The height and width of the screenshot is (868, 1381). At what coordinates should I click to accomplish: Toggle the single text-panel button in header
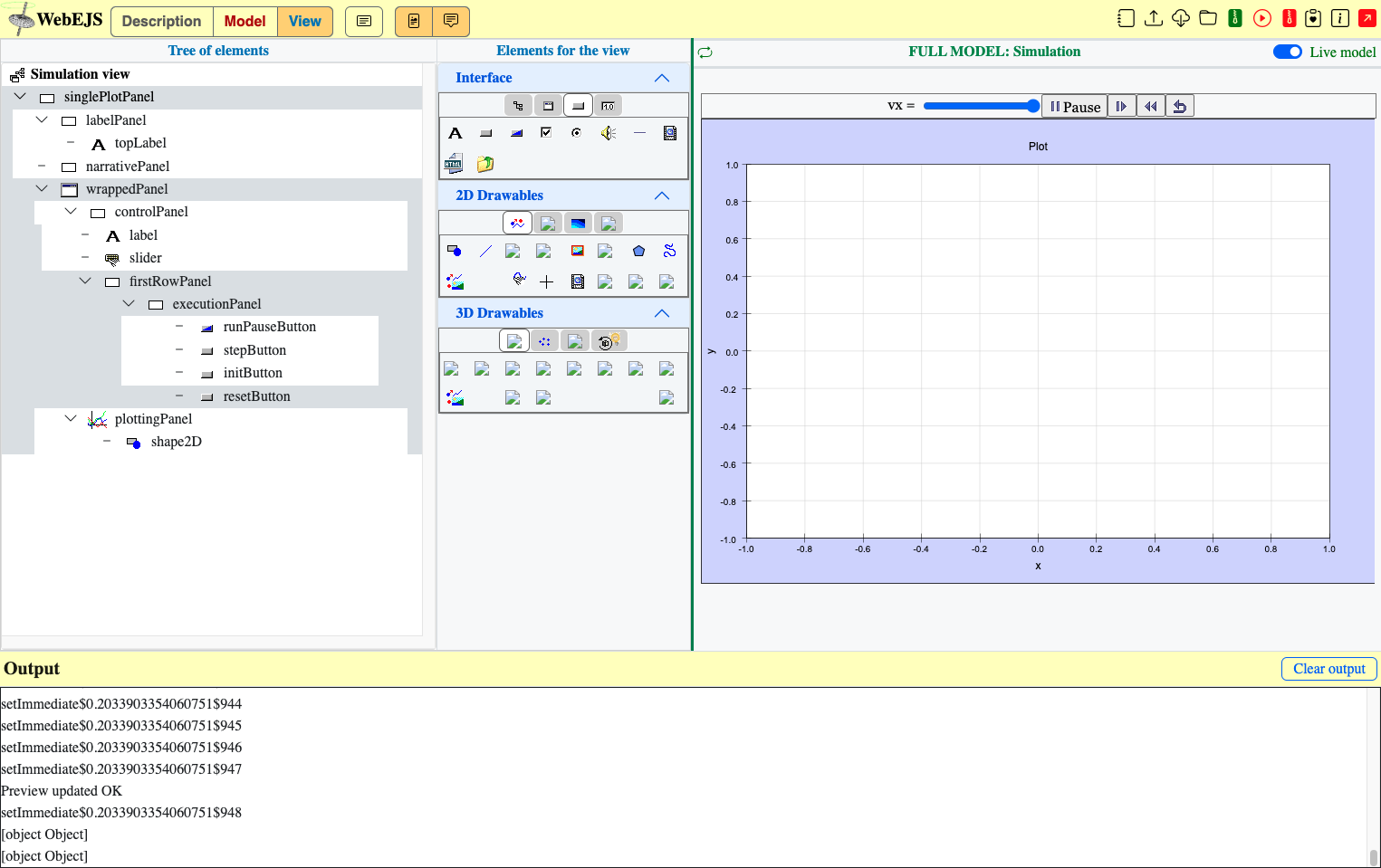(x=364, y=21)
